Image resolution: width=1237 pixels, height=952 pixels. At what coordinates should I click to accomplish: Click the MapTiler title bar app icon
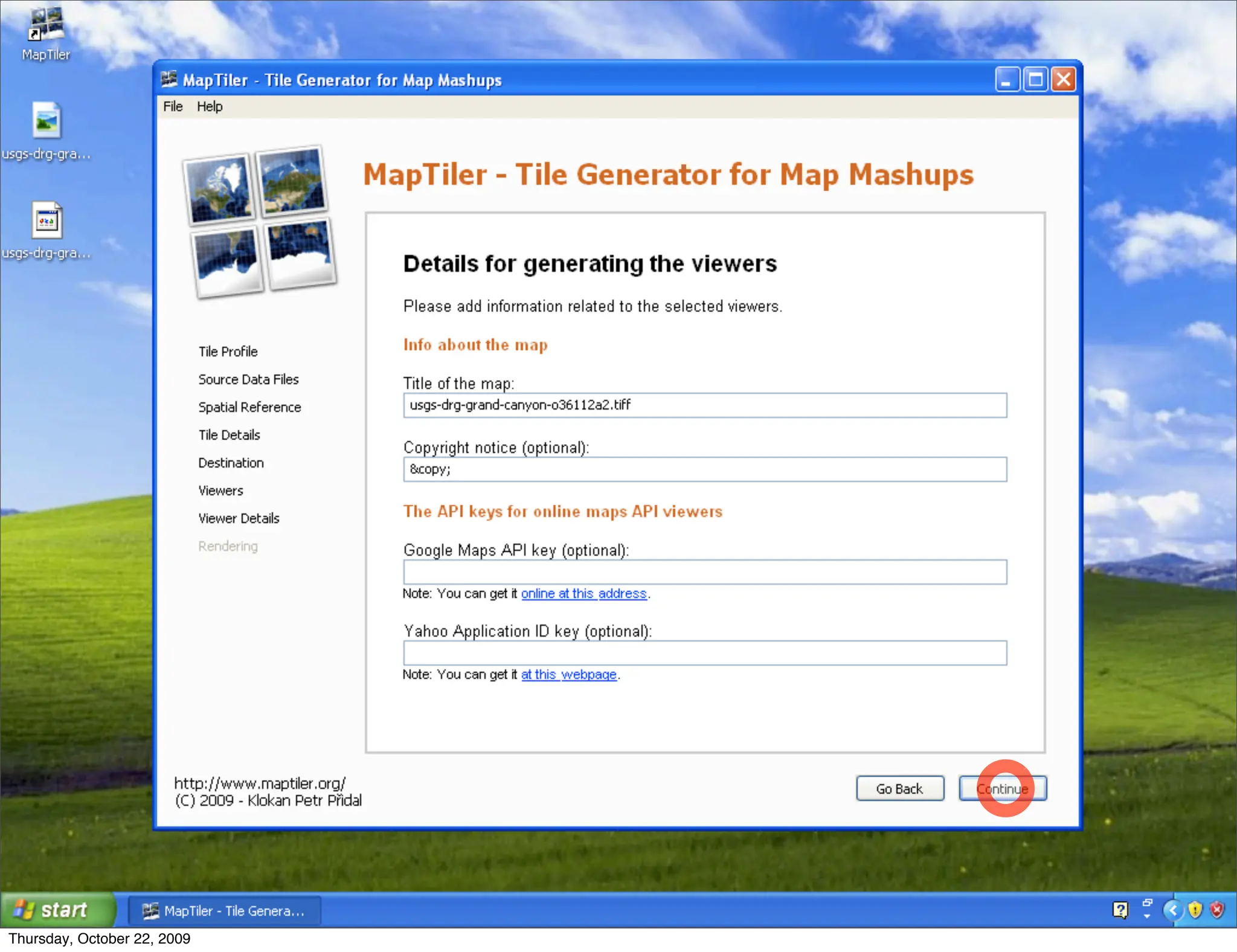pos(170,79)
